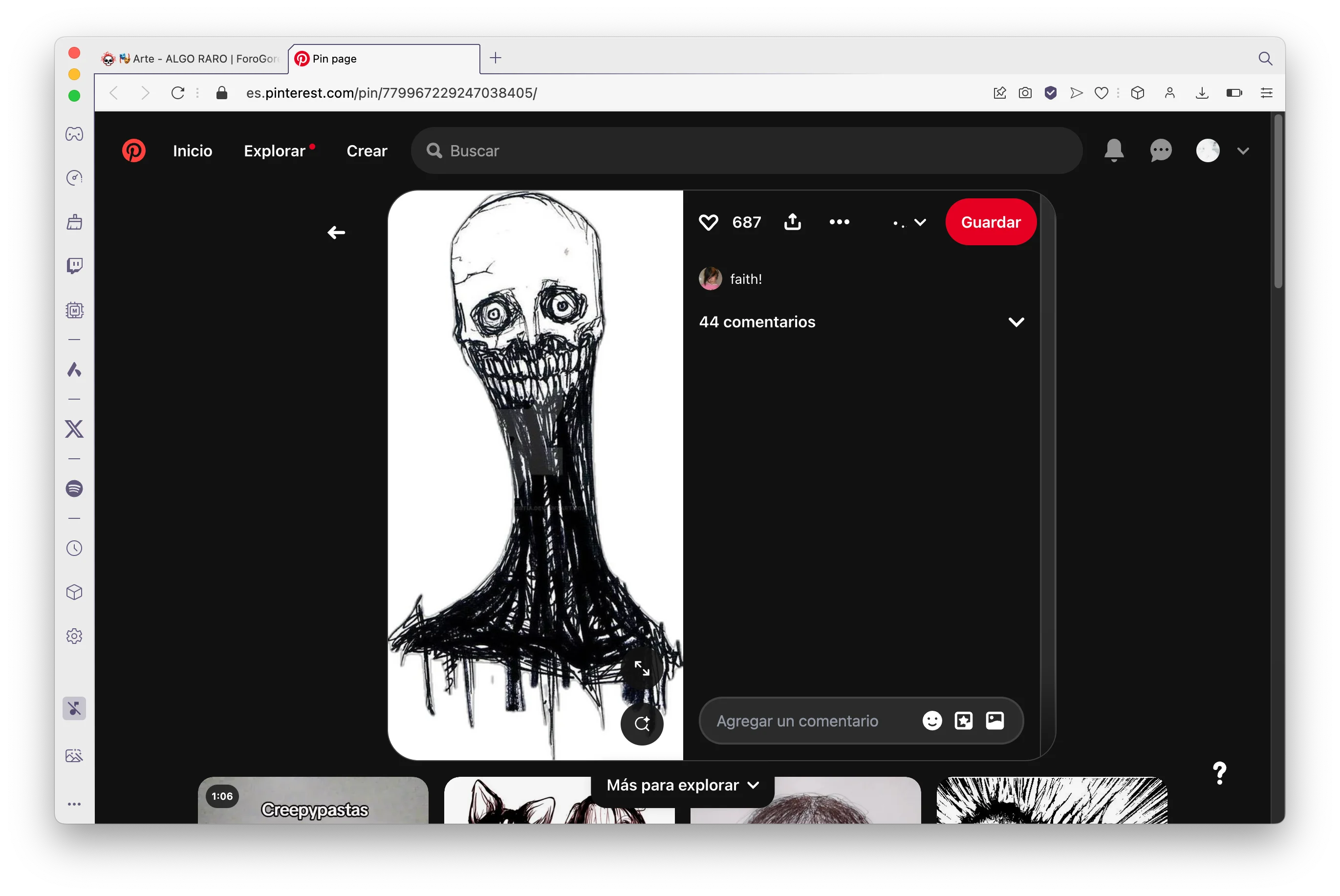
Task: Click the browser forward button
Action: (145, 92)
